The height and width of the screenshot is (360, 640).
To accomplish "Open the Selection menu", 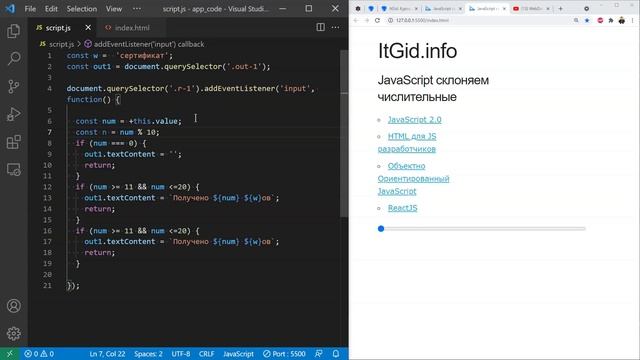I will coord(82,9).
